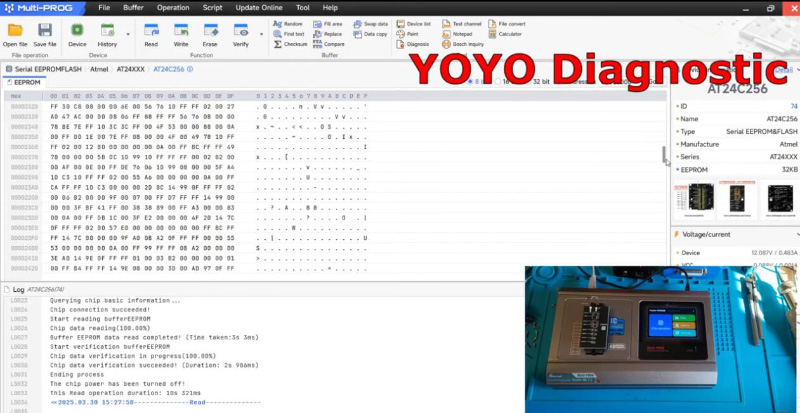Click the Atmel breadcrumb
The width and height of the screenshot is (800, 413).
click(99, 69)
